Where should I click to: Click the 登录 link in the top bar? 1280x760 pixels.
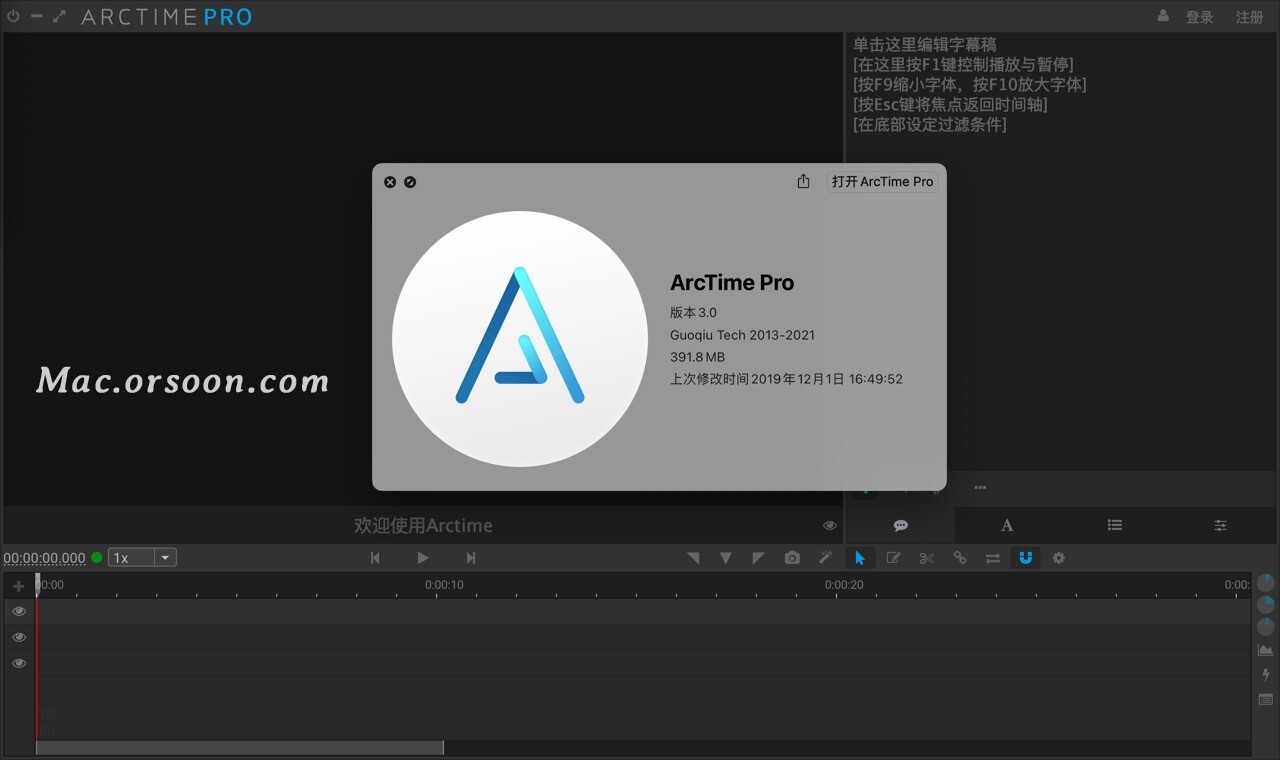tap(1199, 16)
